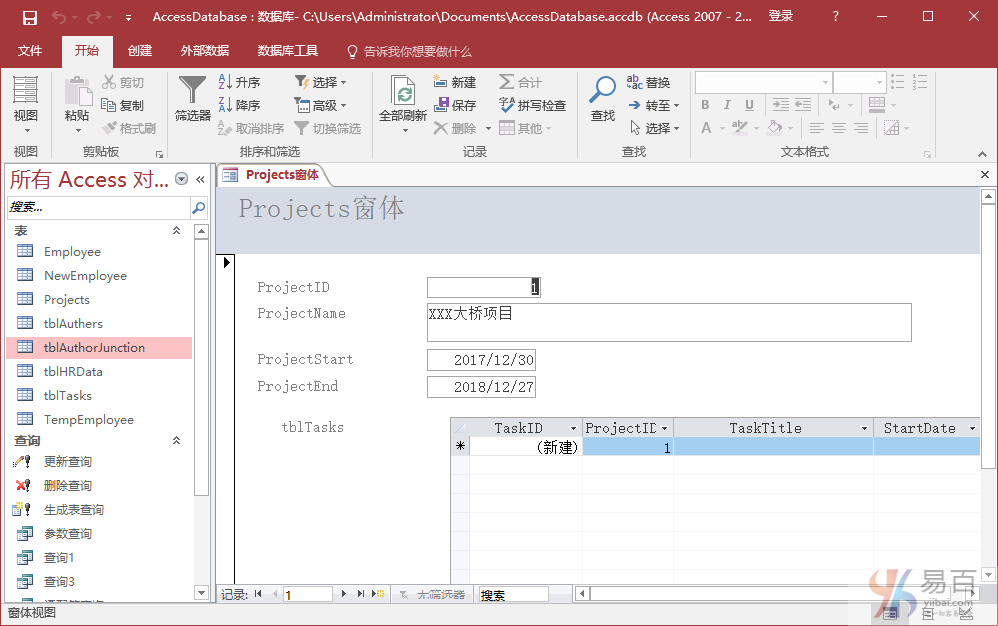Screen dimensions: 998x626
Task: Click the 查找 magnifier find icon
Action: click(x=603, y=98)
